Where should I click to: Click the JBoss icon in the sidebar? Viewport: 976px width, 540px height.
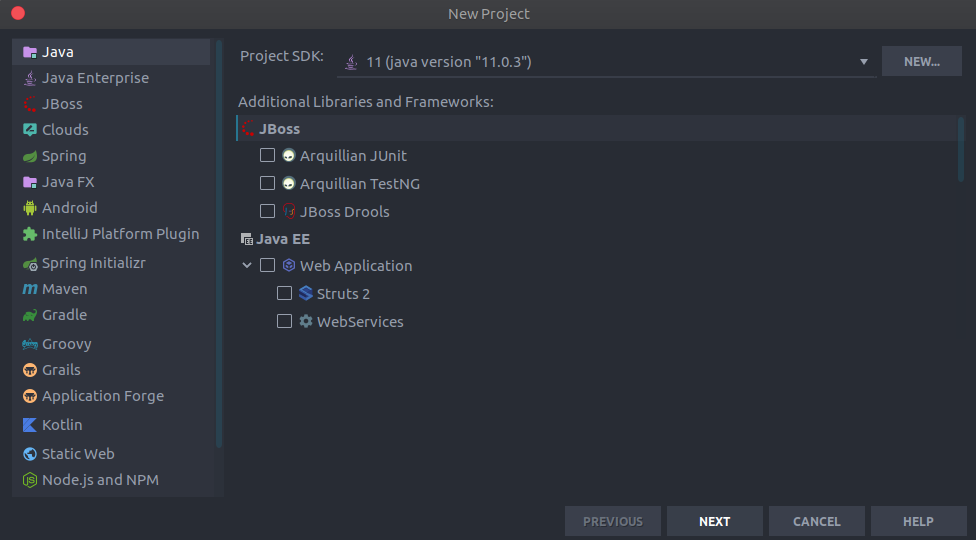[29, 104]
